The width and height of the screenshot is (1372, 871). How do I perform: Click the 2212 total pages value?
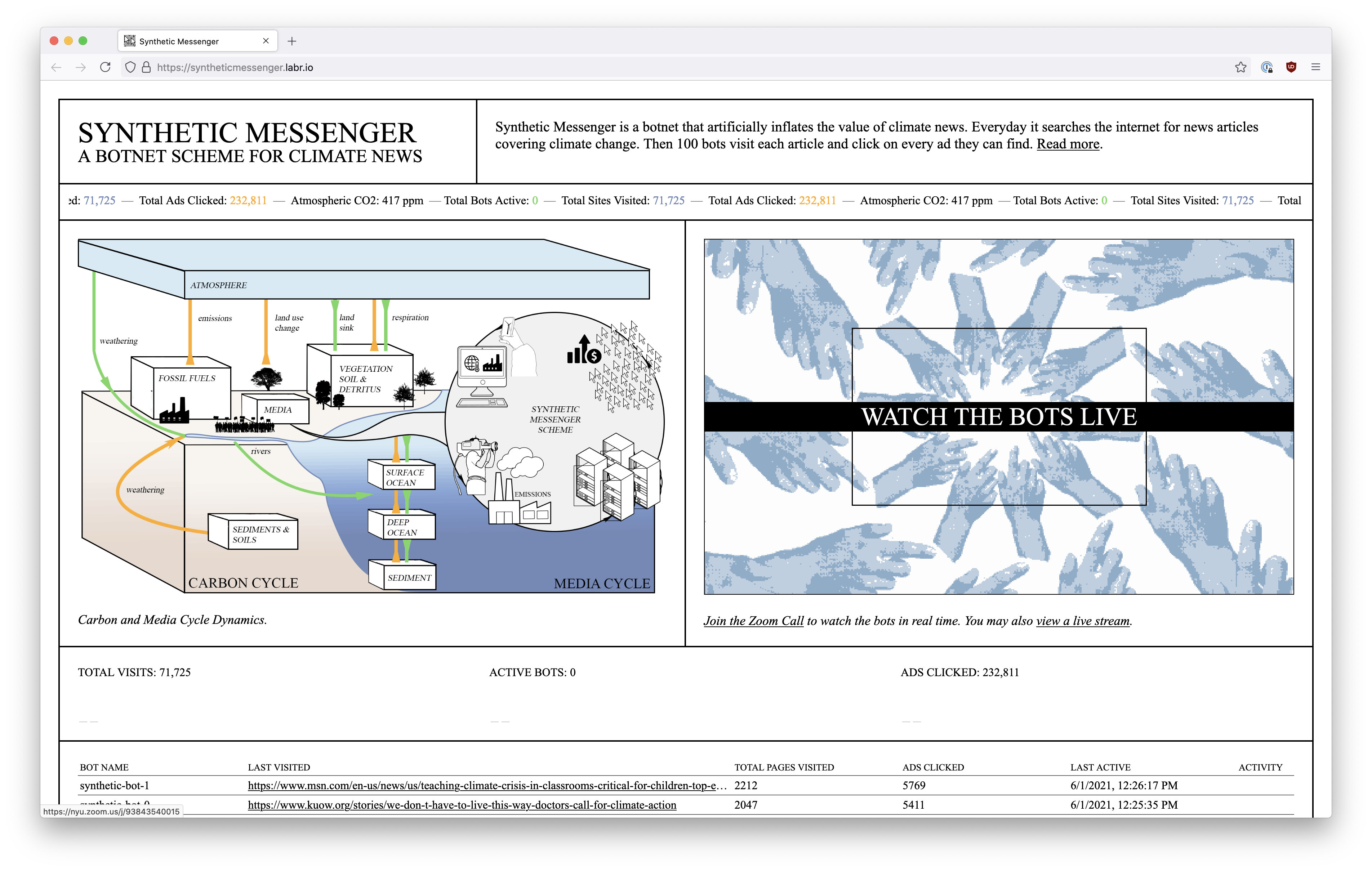coord(746,786)
